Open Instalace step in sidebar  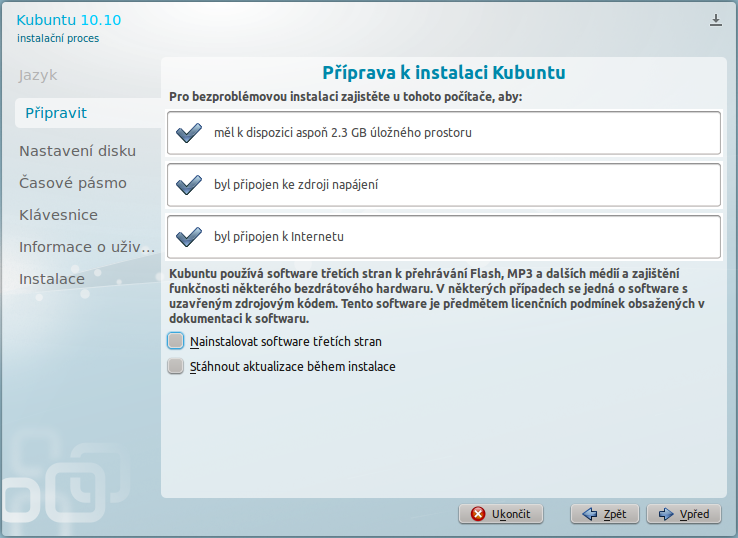52,279
